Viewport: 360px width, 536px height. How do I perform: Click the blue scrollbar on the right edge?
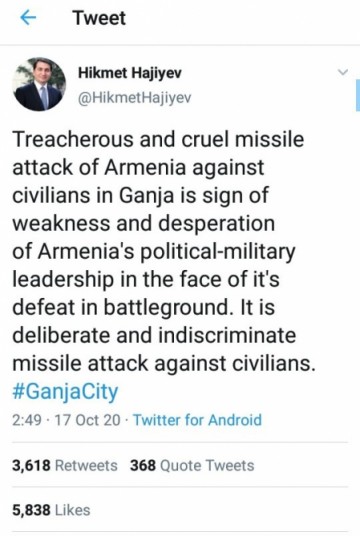[x=358, y=95]
